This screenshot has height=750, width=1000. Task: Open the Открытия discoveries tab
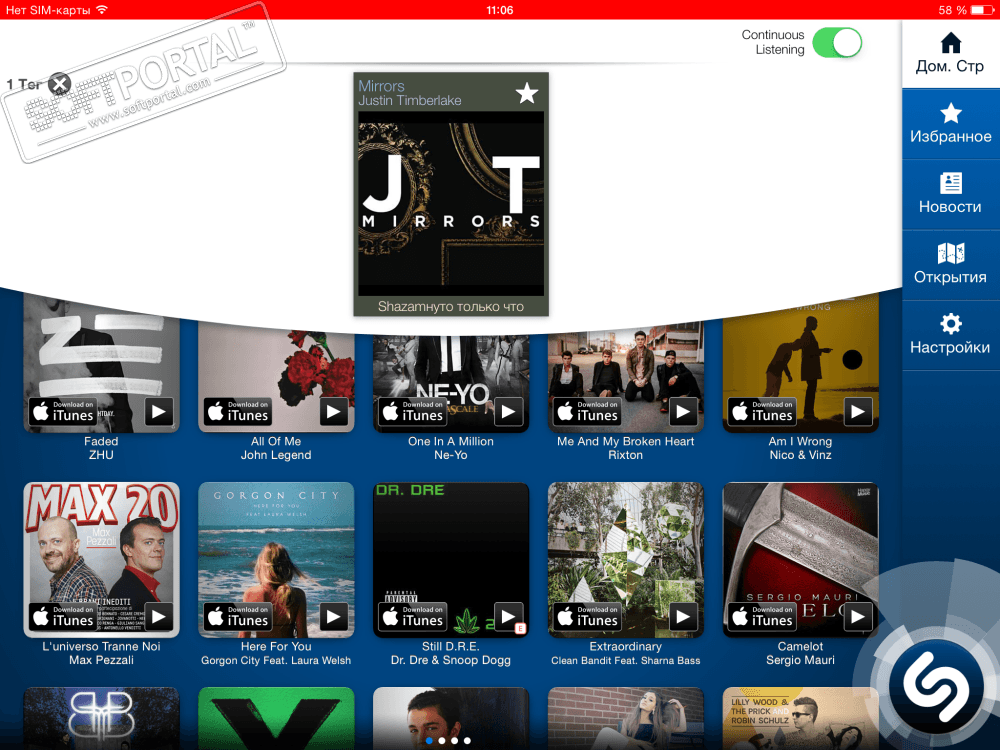pos(950,265)
